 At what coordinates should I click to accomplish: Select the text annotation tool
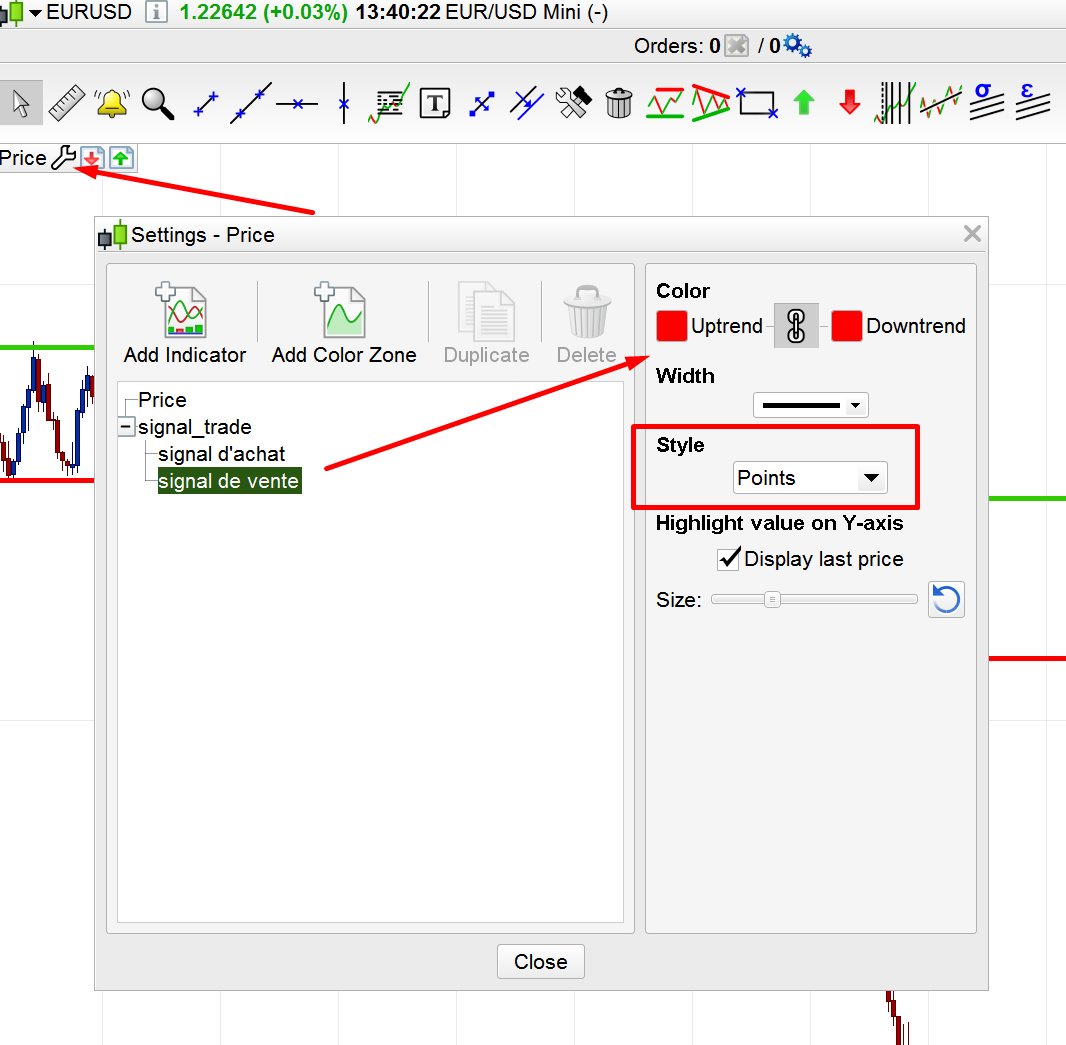pos(435,103)
